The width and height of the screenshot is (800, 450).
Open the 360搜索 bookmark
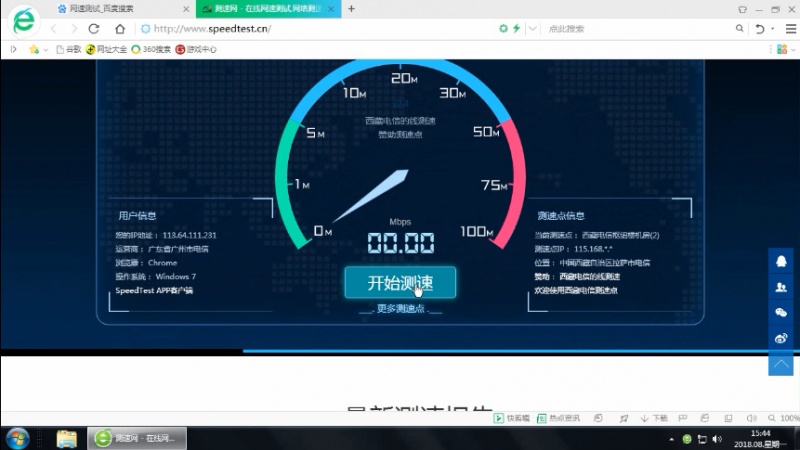[151, 49]
